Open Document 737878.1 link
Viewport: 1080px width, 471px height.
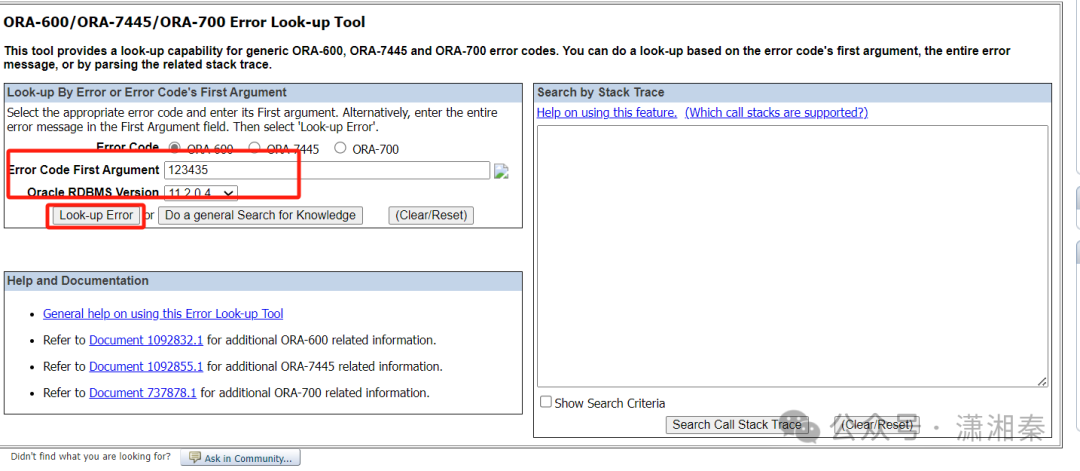(143, 392)
